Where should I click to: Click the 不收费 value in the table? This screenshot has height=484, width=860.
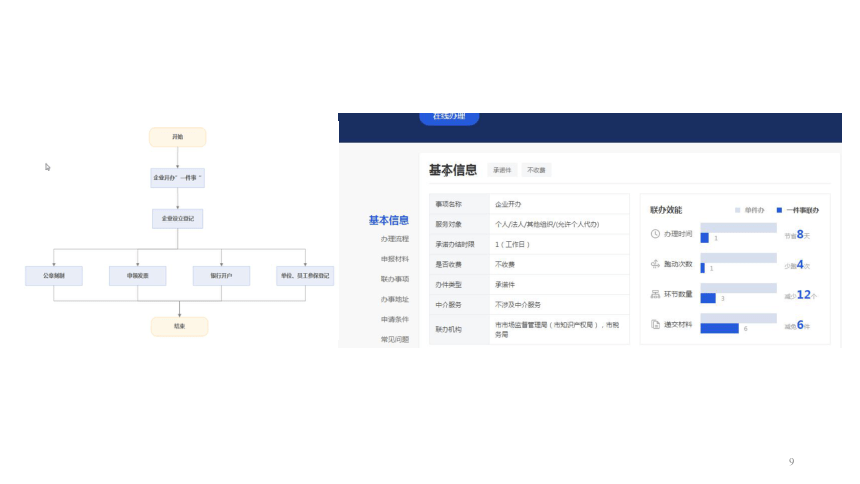tap(559, 264)
